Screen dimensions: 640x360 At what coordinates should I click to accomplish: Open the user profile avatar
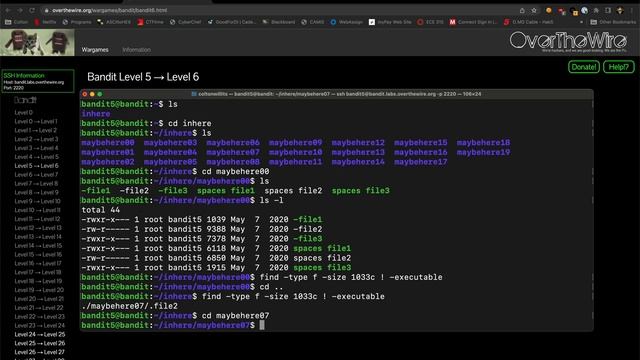620,11
